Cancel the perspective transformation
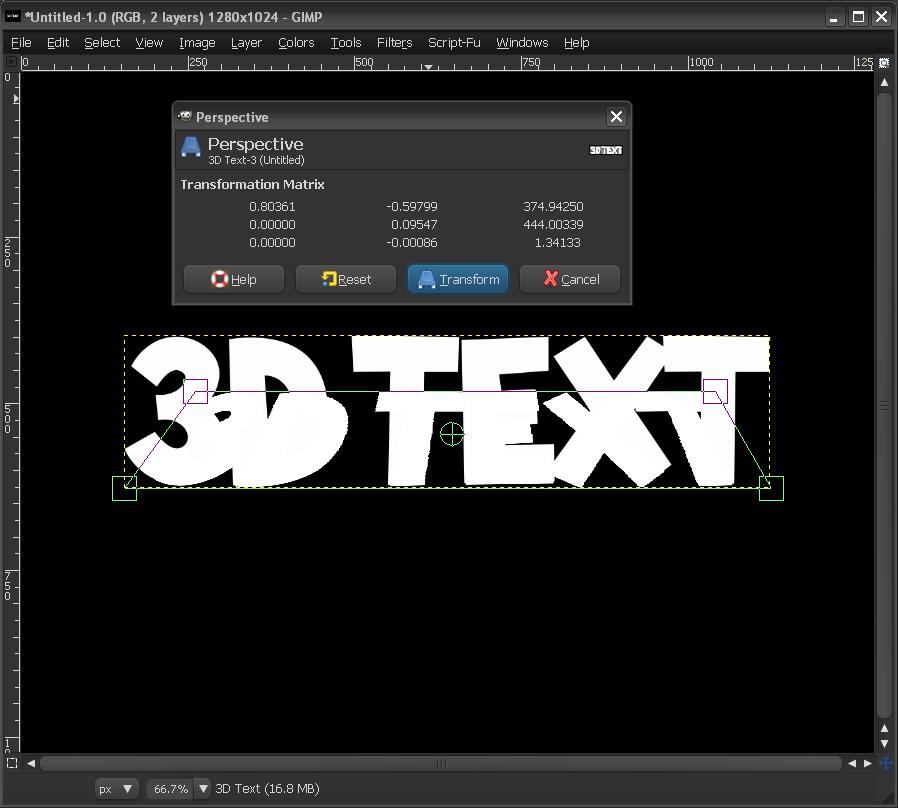The width and height of the screenshot is (898, 808). pos(569,279)
